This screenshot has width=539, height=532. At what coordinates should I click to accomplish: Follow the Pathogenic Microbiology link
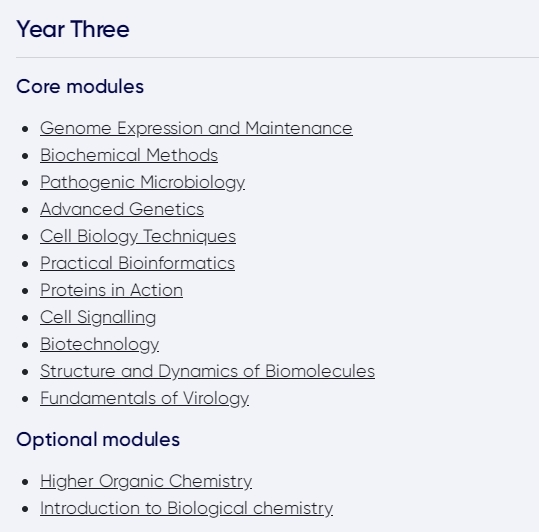(x=142, y=182)
